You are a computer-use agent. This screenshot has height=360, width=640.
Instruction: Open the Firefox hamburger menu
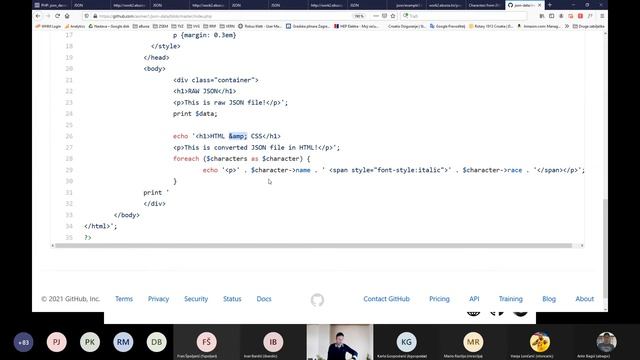[602, 16]
